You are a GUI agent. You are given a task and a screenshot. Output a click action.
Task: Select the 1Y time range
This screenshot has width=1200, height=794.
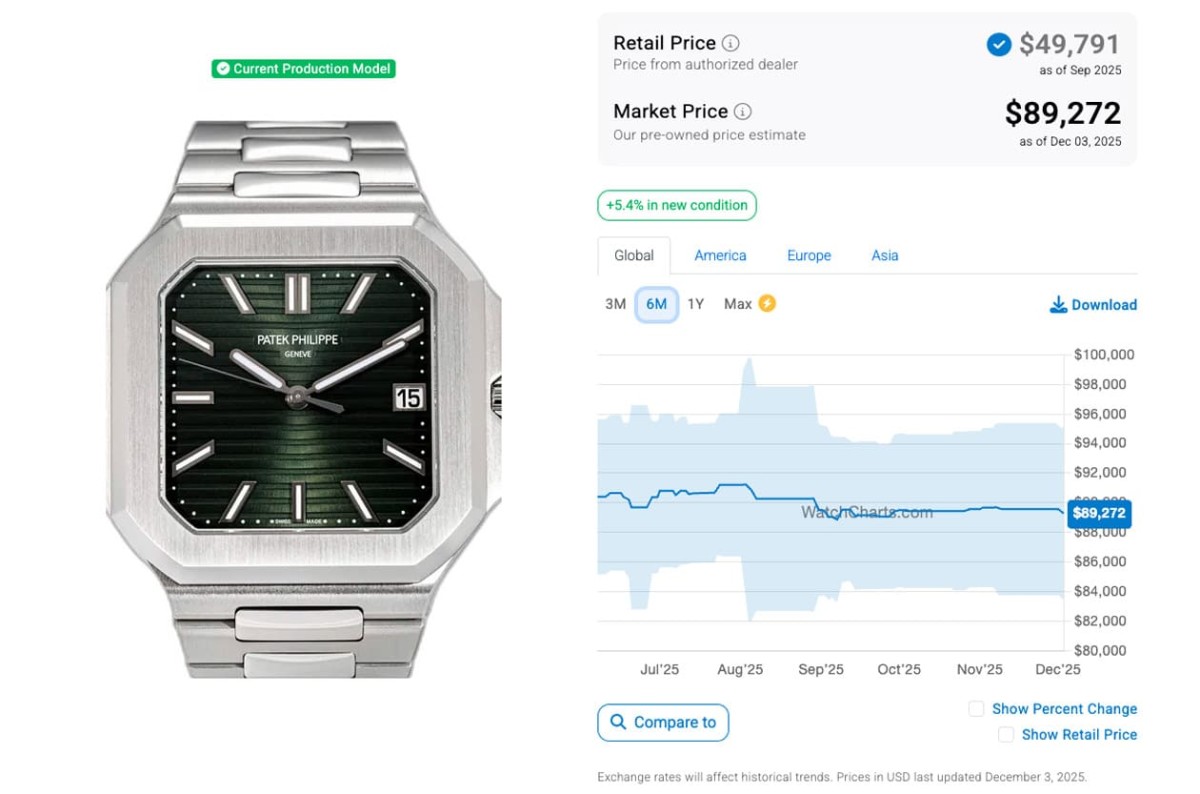696,304
